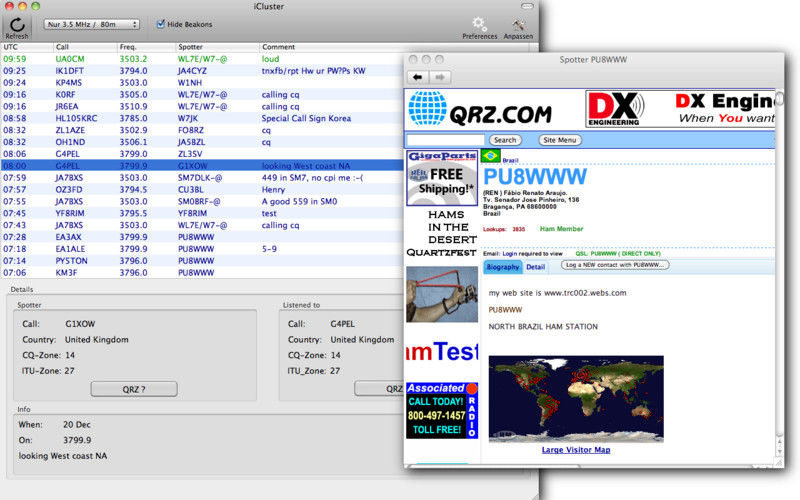
Task: Select the K0RF spot row
Action: pyautogui.click(x=203, y=94)
